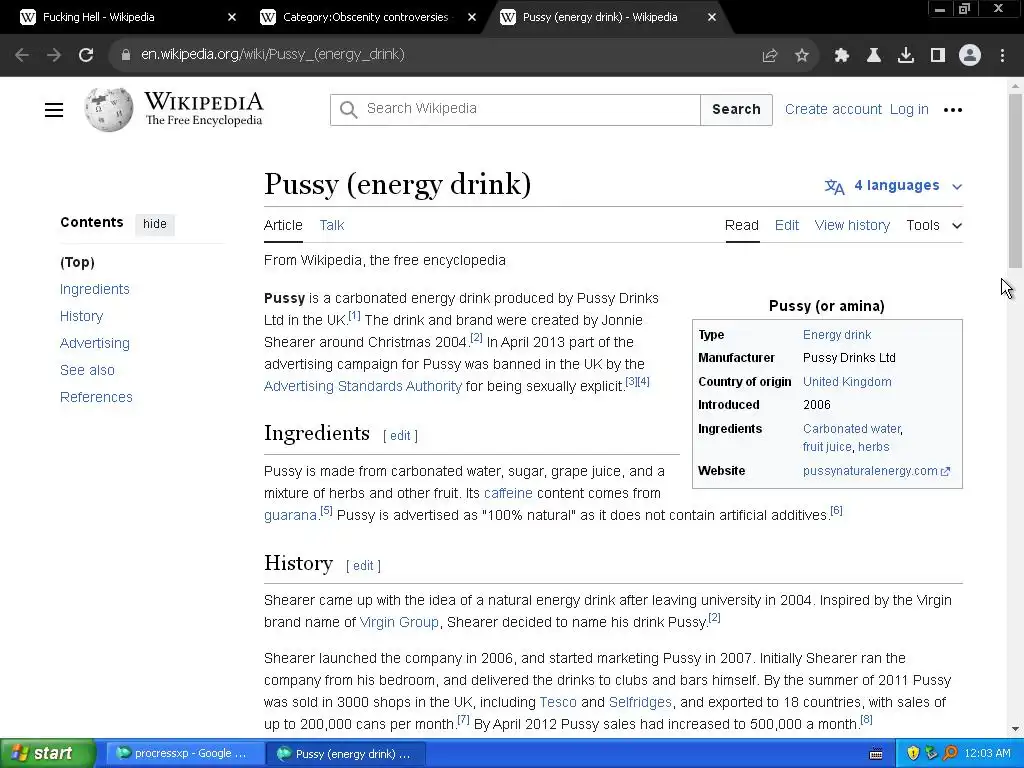
Task: Go forward with the browser forward arrow
Action: point(54,55)
